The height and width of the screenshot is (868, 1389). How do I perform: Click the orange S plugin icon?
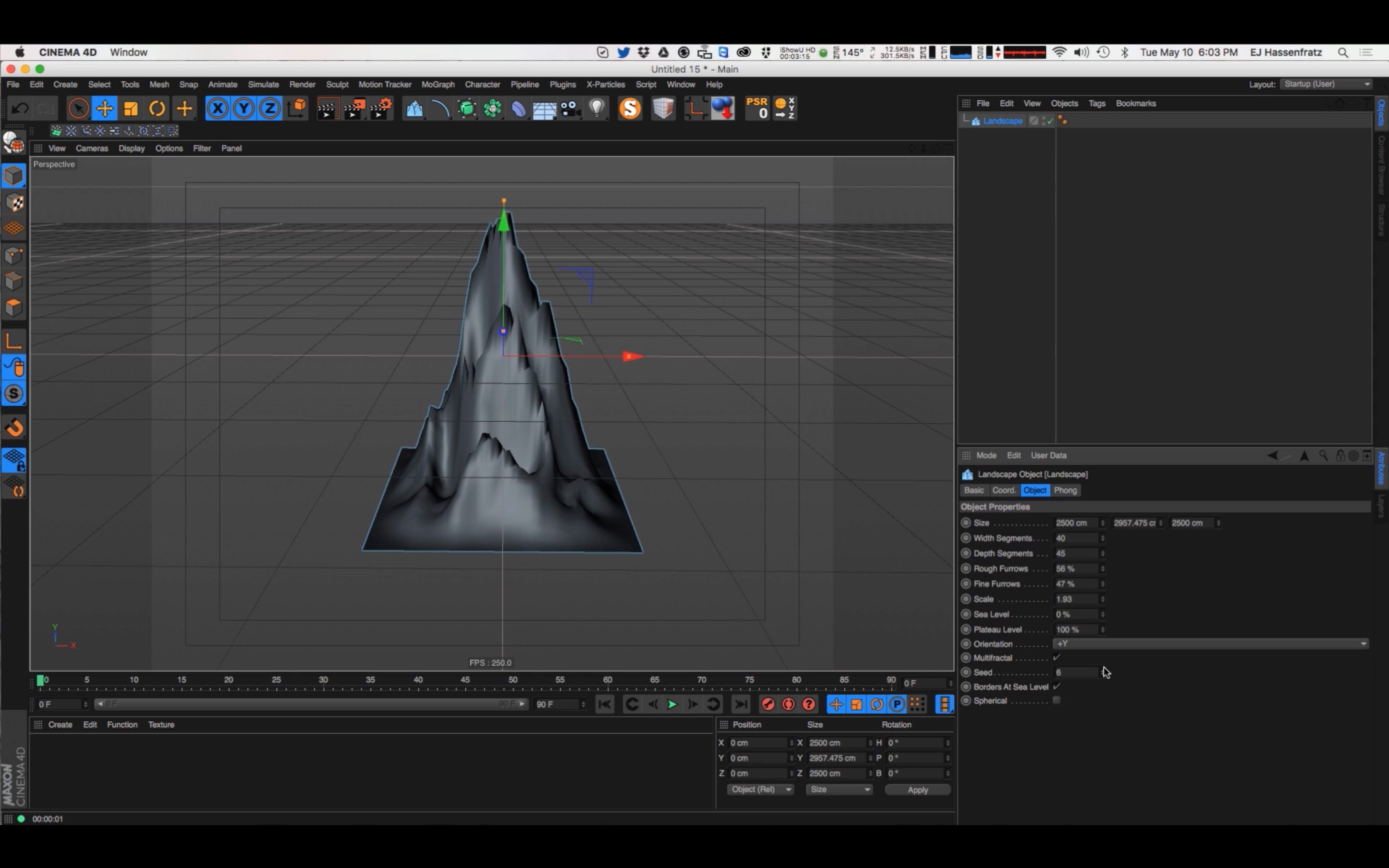[x=630, y=108]
